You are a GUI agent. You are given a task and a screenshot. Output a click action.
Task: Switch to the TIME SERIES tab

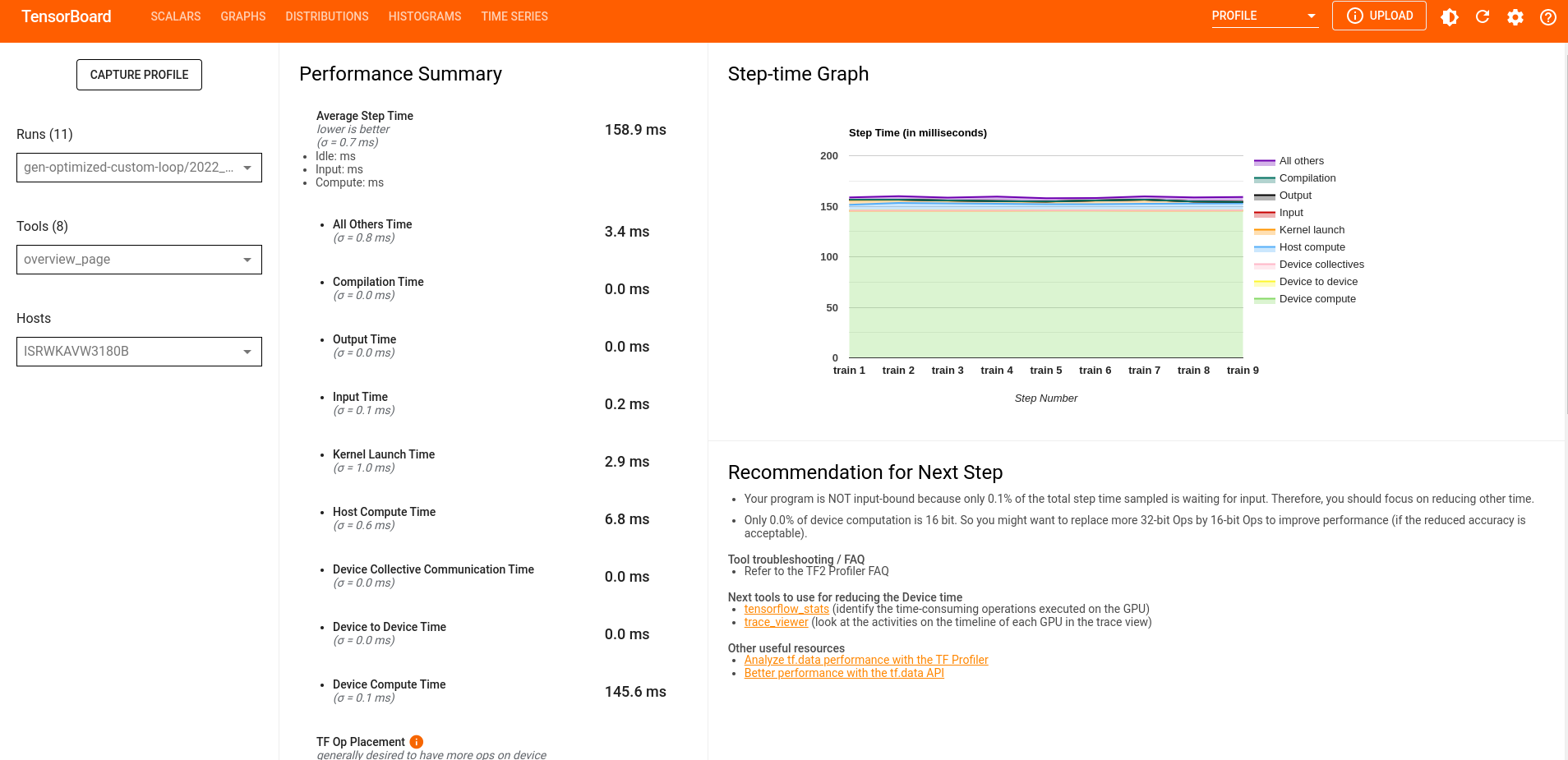coord(514,16)
